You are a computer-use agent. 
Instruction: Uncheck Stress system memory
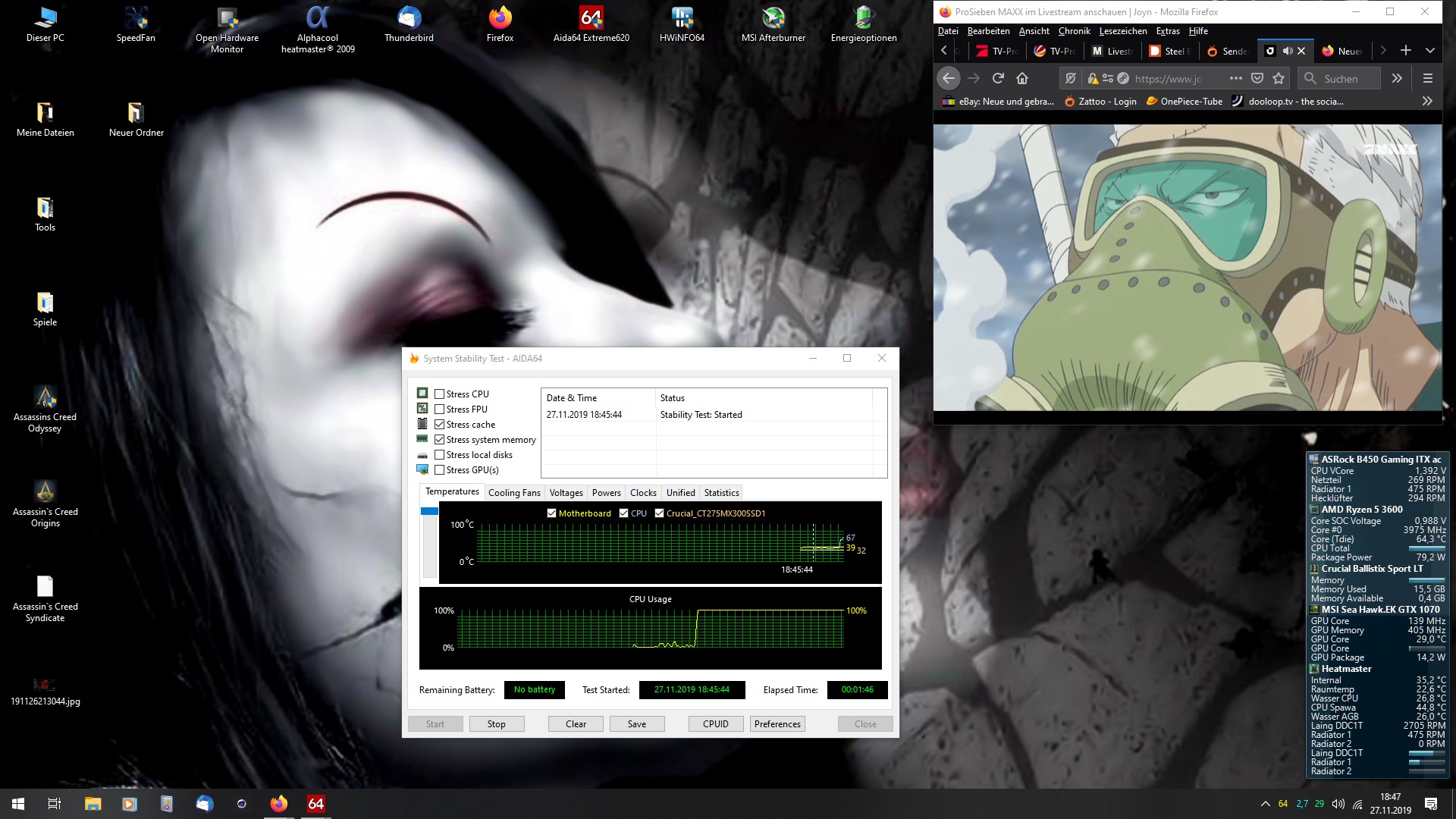[439, 439]
